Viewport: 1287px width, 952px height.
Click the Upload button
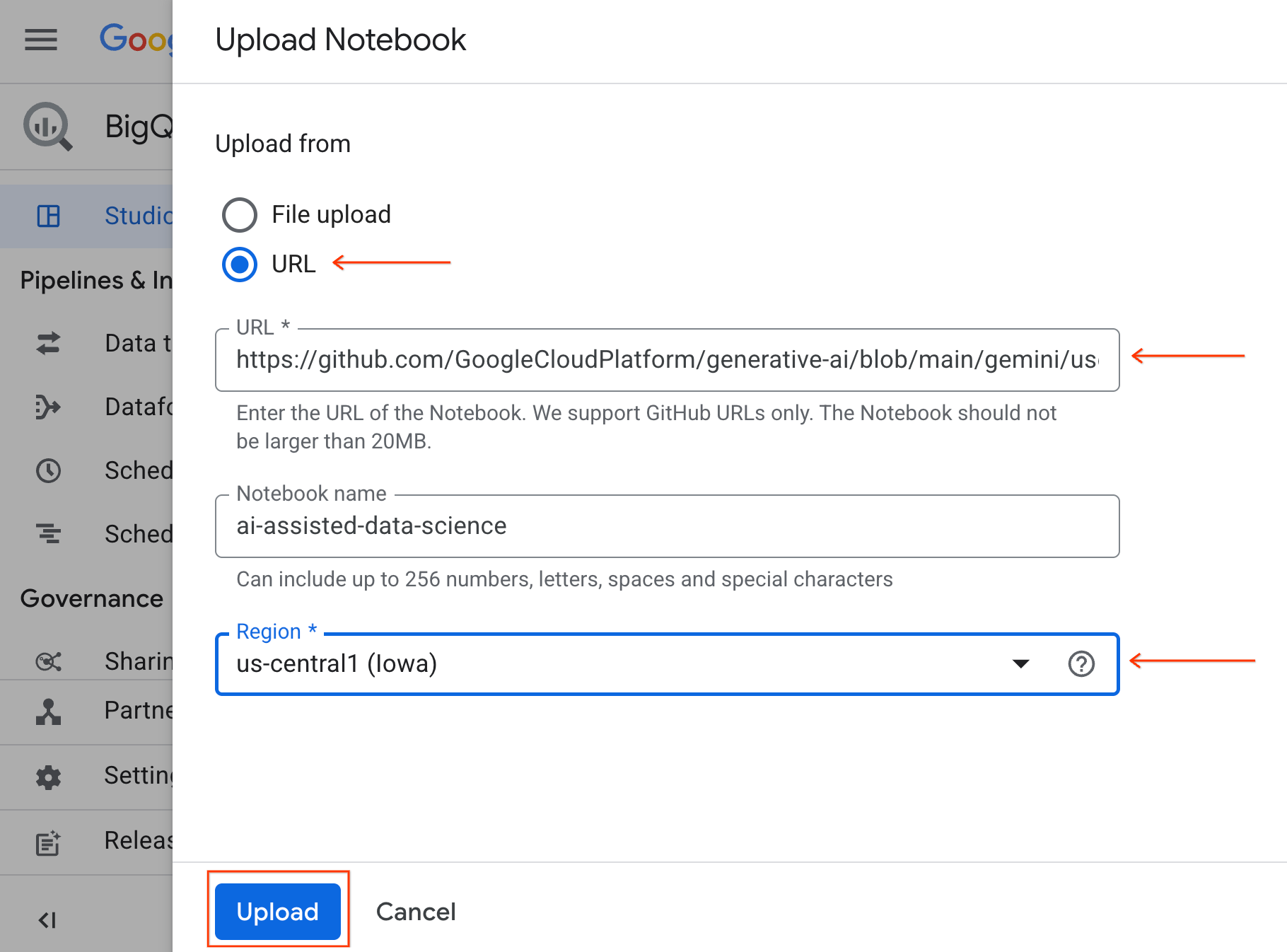(277, 912)
